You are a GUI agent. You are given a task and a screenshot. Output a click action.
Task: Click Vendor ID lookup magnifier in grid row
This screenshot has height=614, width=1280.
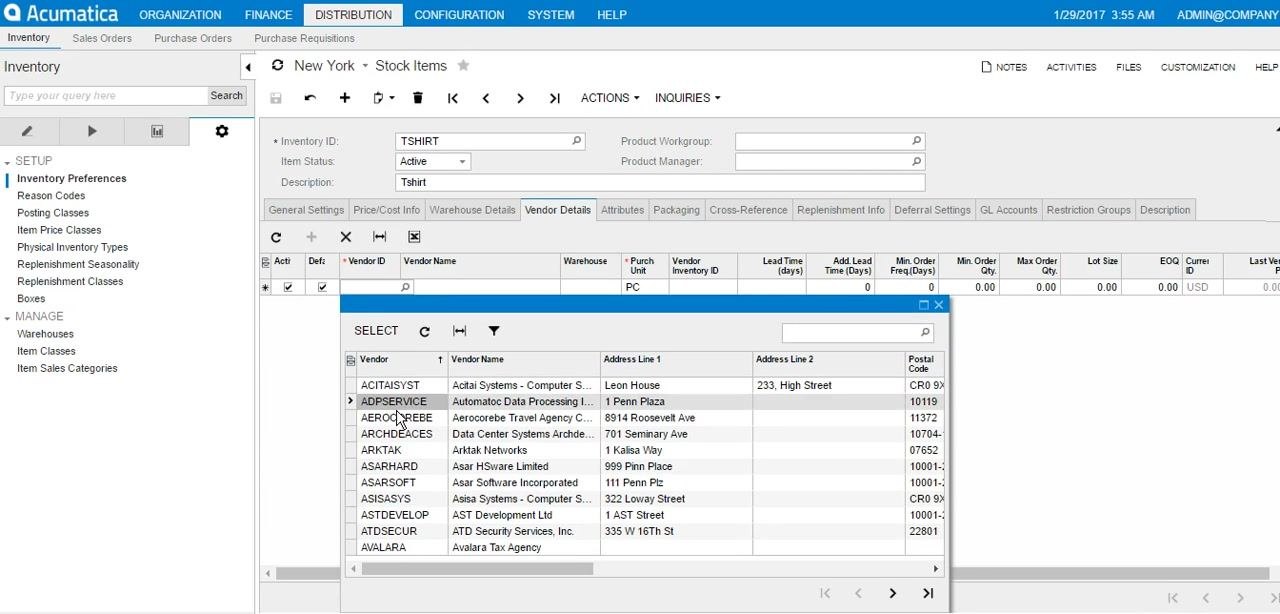pyautogui.click(x=405, y=287)
